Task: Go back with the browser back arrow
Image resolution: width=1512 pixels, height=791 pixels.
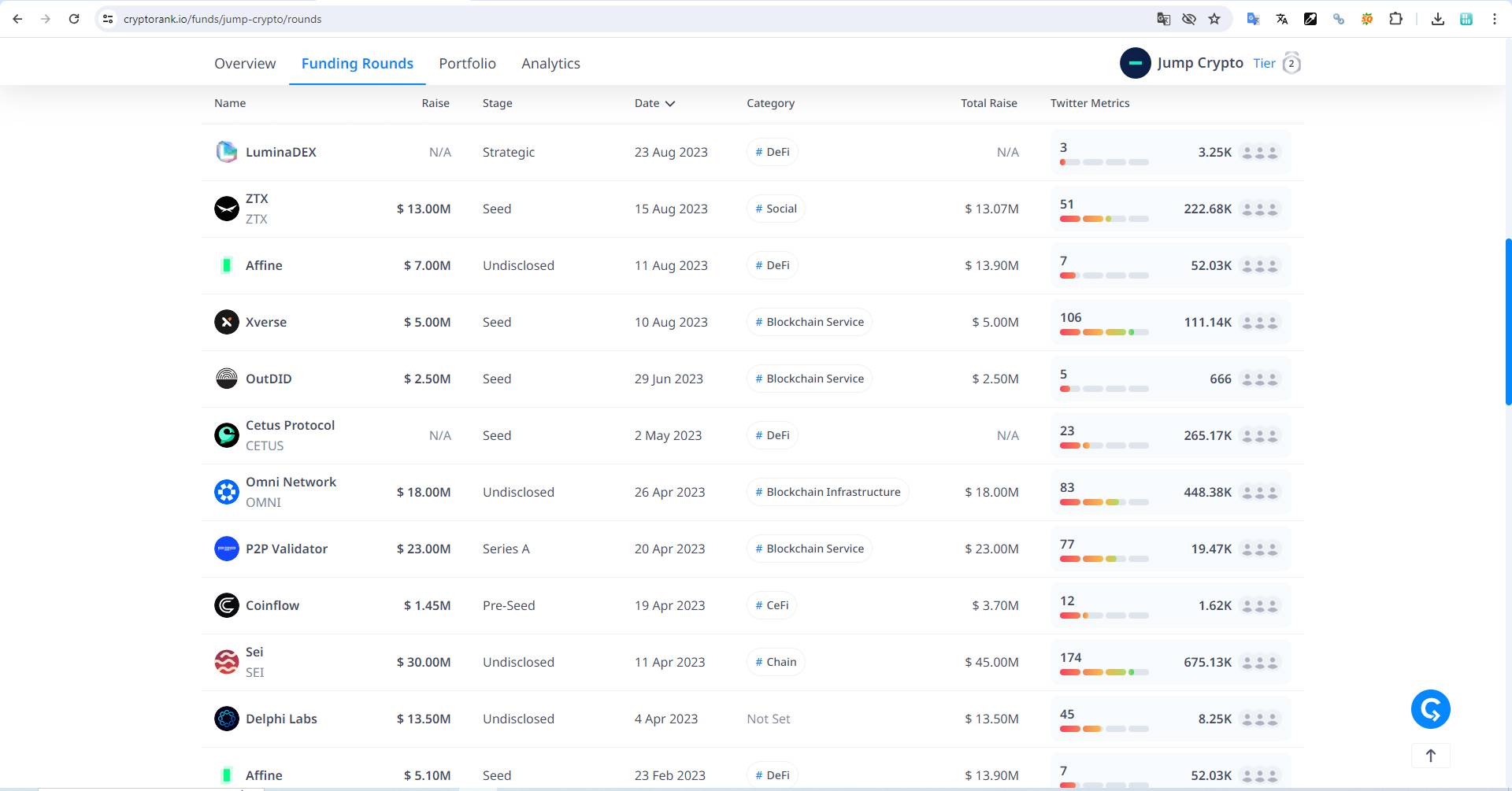Action: (17, 19)
